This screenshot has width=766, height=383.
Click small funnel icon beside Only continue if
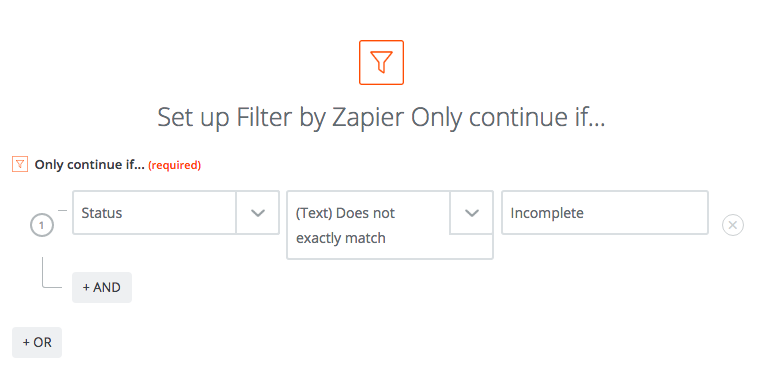click(20, 165)
